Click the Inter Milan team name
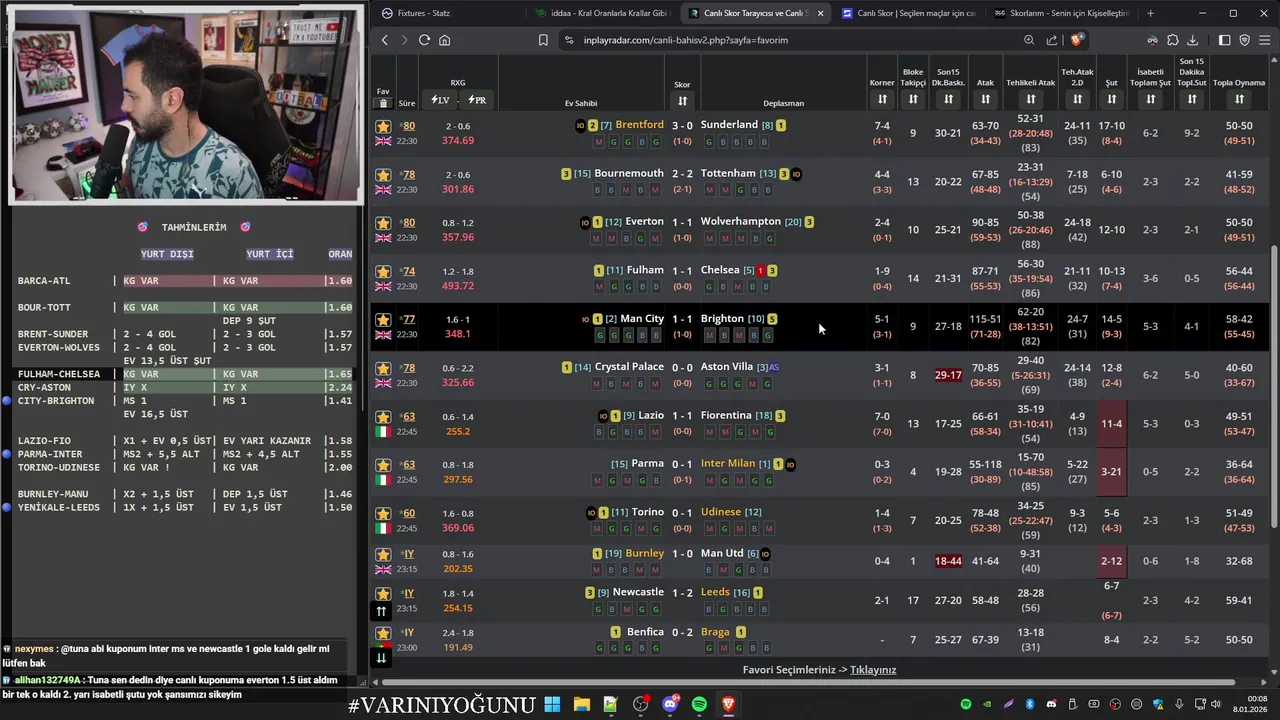 click(x=728, y=464)
